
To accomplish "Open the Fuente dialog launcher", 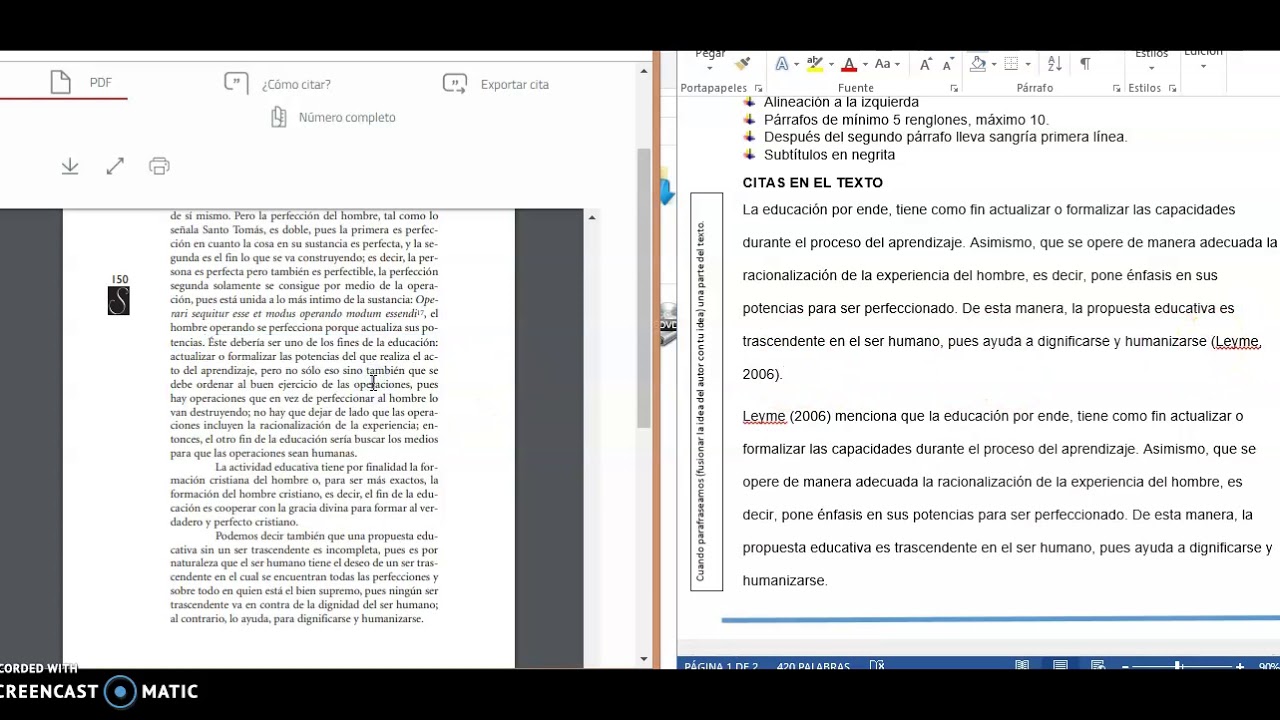I will pos(954,89).
